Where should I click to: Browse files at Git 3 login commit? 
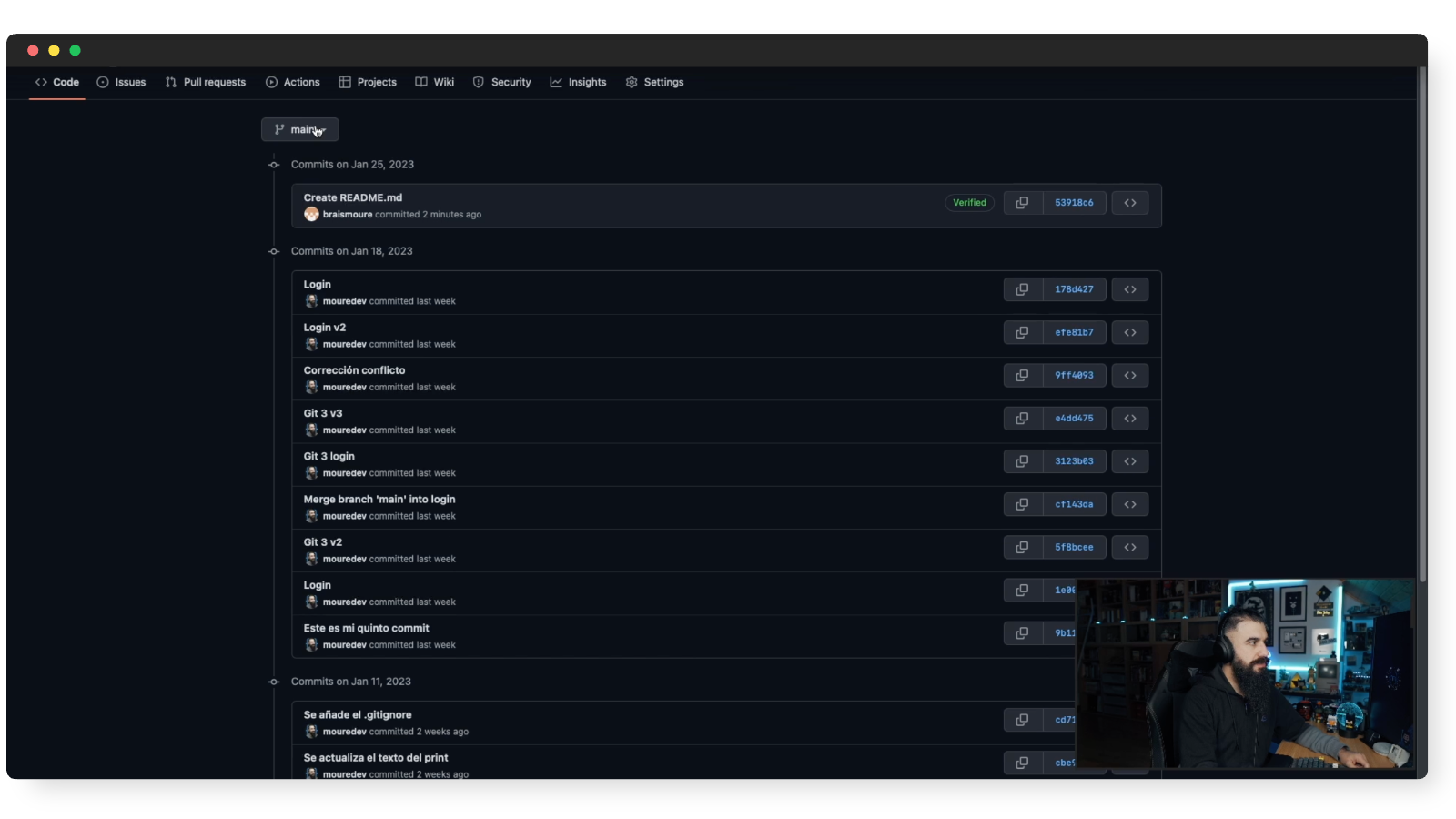pos(1130,461)
